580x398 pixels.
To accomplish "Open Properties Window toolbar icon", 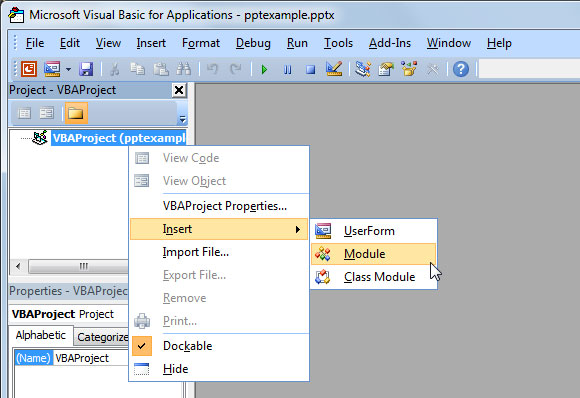I will click(x=386, y=69).
